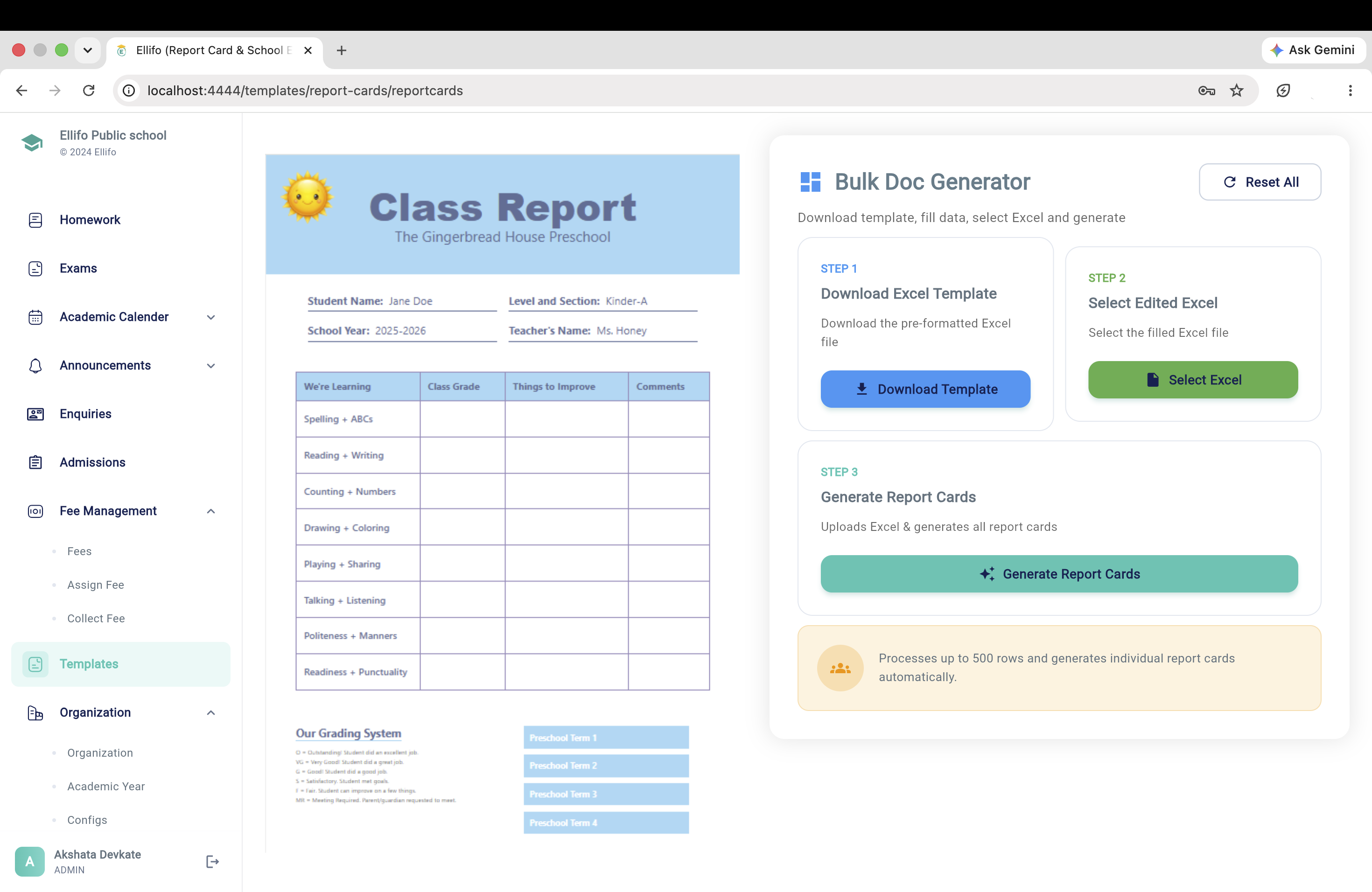Go to Enquiries in the sidebar
The width and height of the screenshot is (1372, 892).
[x=121, y=414]
